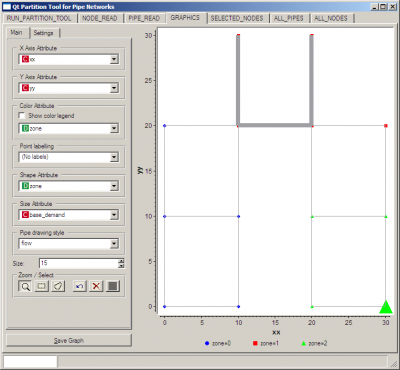Screen dimensions: 400x370
Task: Open the RUN_PARTITION_TOOL tab
Action: point(39,18)
